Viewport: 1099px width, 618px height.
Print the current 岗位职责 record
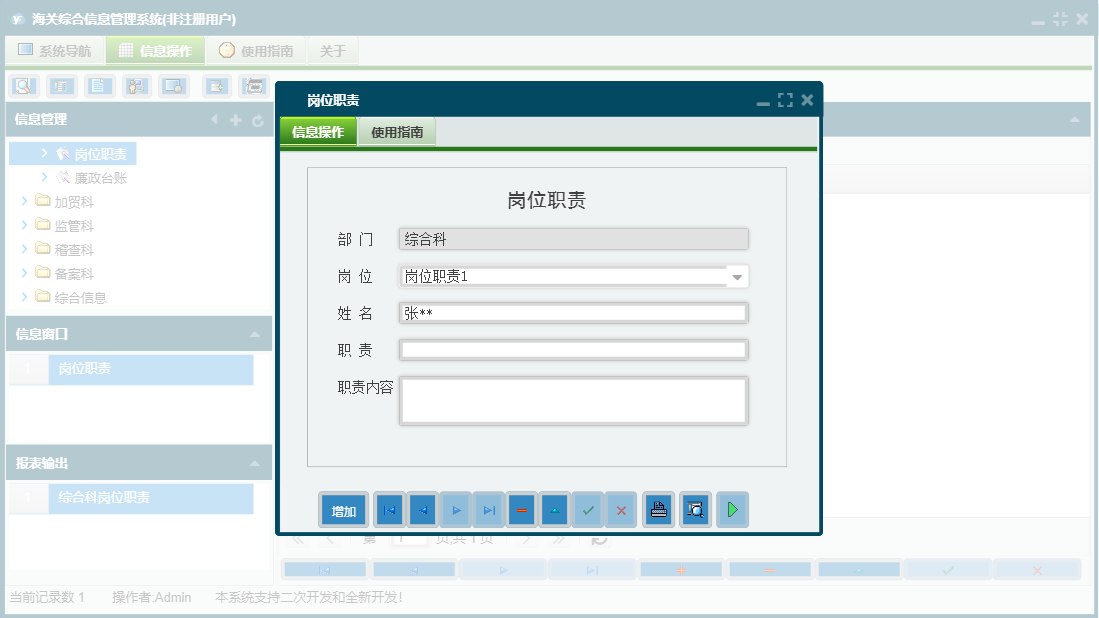pyautogui.click(x=658, y=509)
